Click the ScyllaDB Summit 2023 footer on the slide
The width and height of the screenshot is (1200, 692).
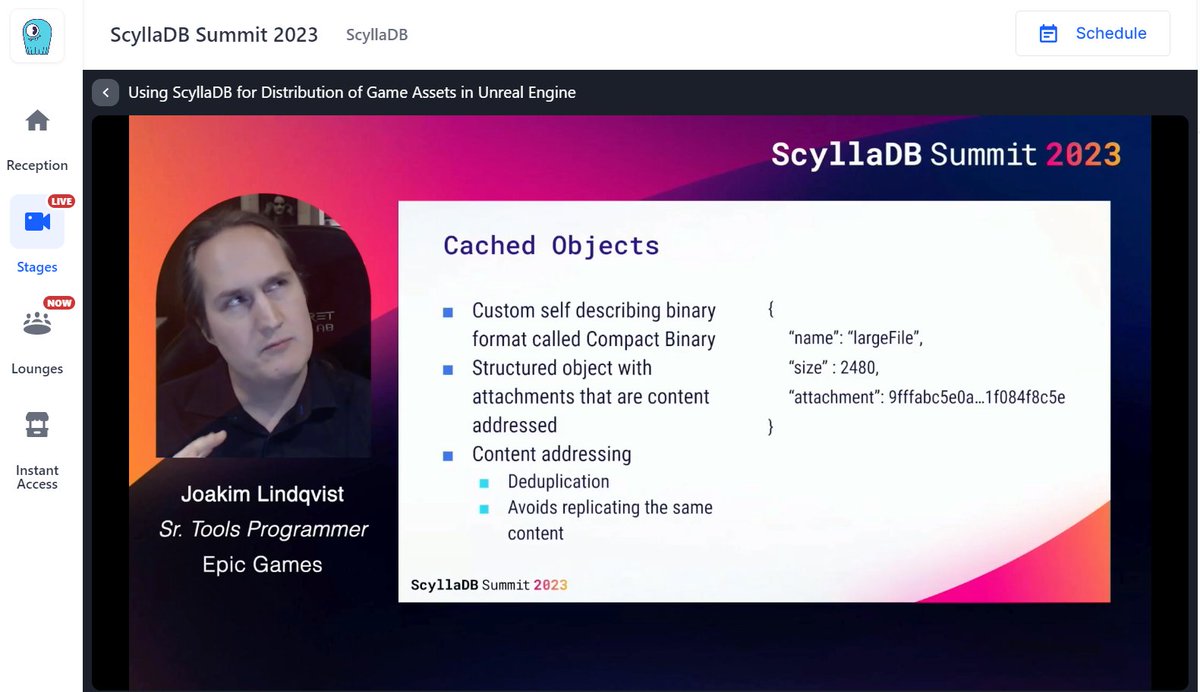489,584
